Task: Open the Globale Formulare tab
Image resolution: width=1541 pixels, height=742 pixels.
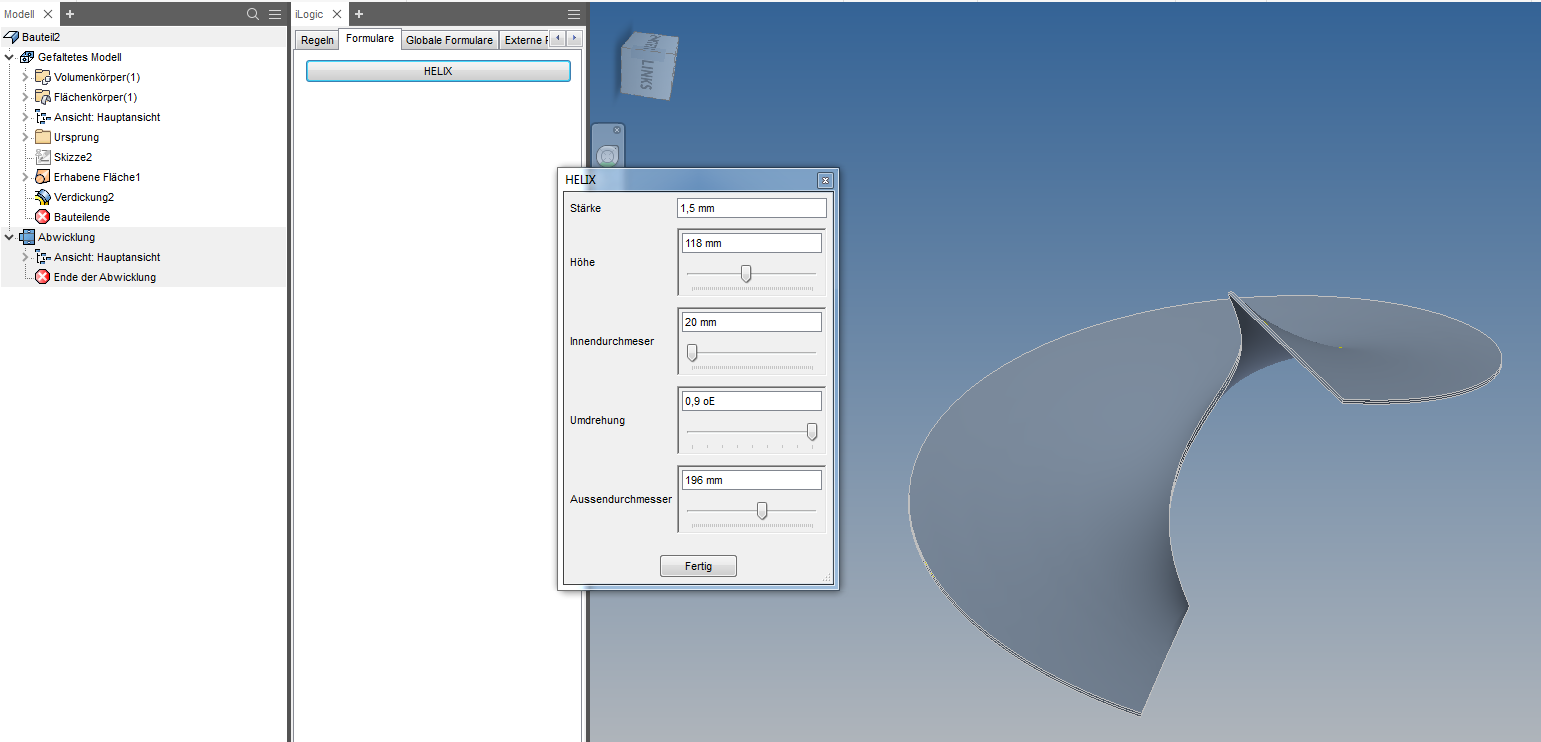Action: pos(449,39)
